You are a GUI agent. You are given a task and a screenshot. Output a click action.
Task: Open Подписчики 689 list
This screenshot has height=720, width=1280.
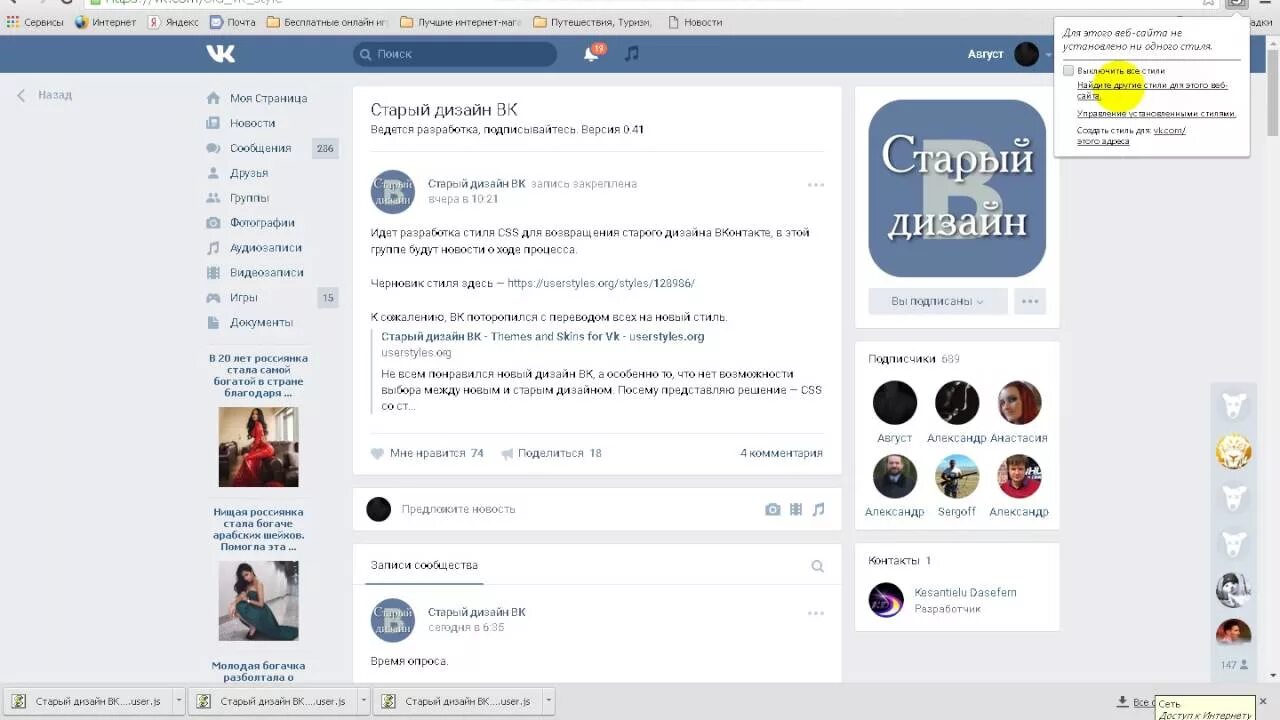(914, 359)
